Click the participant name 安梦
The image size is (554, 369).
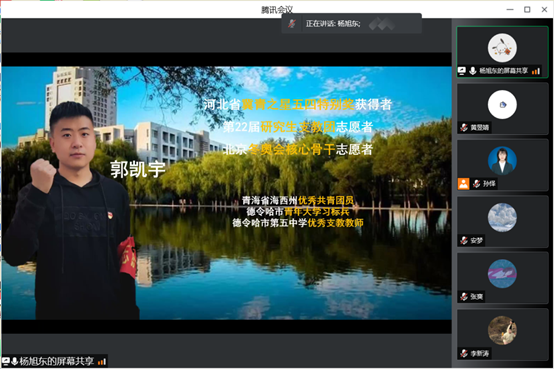click(x=477, y=241)
